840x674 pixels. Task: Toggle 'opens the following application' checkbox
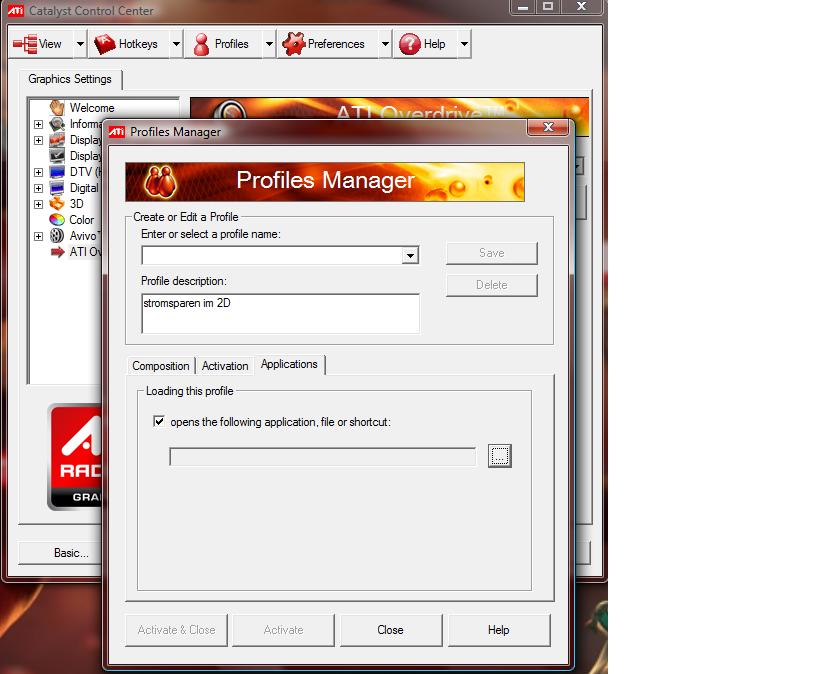159,421
